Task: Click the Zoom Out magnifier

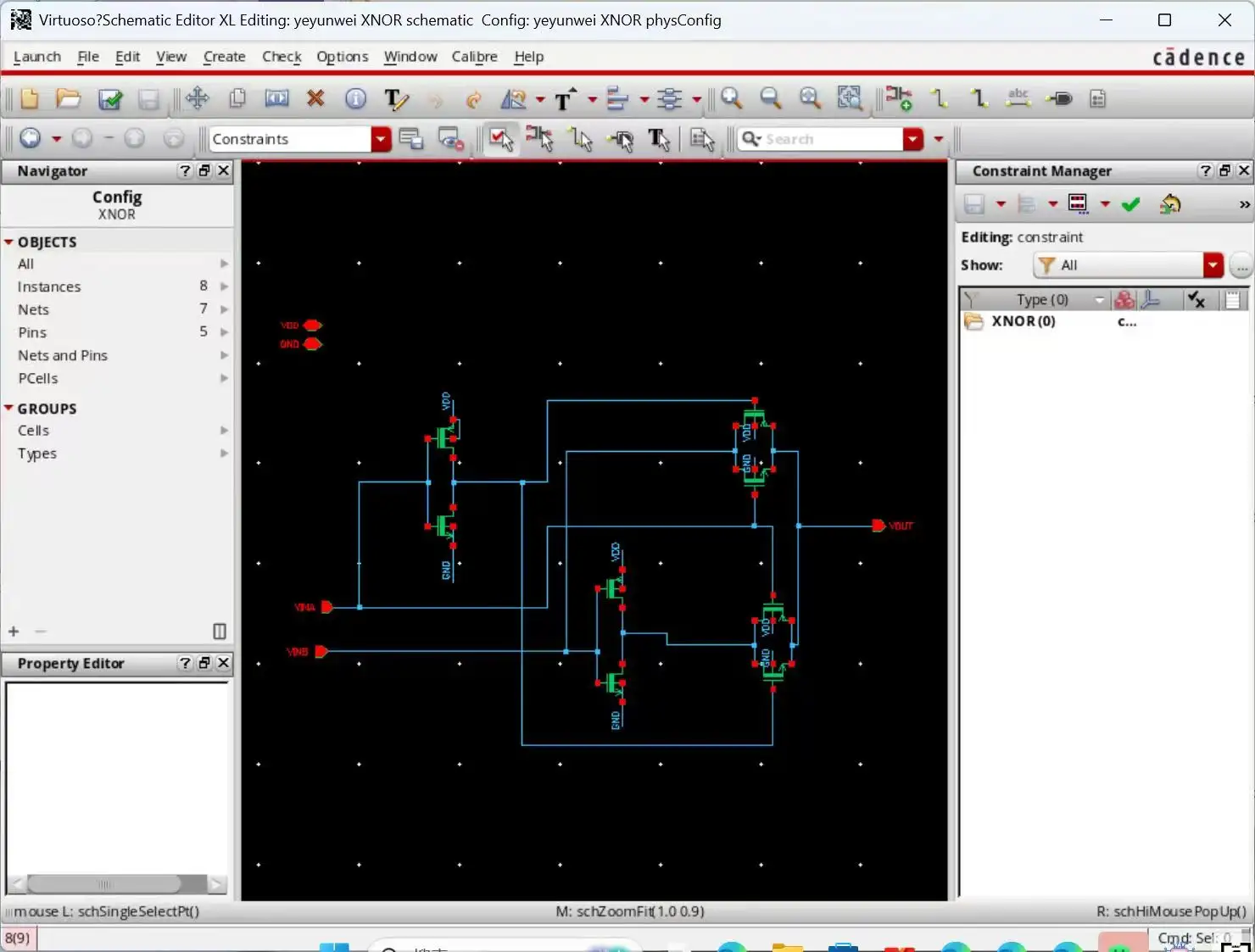Action: (770, 98)
